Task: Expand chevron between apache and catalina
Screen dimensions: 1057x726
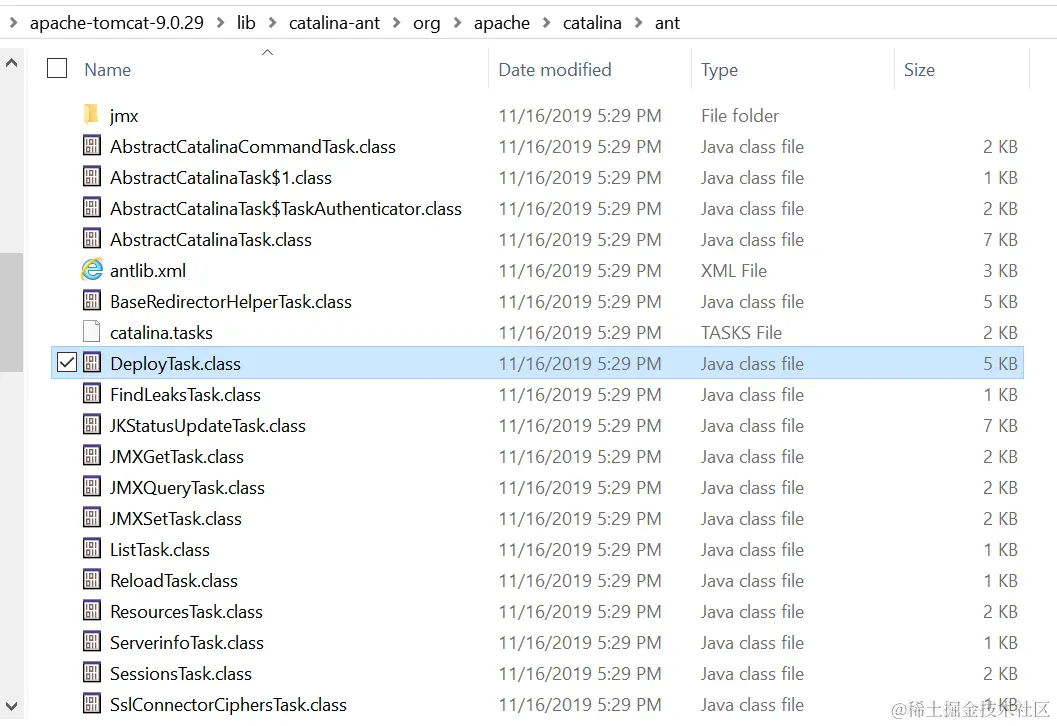Action: tap(547, 23)
